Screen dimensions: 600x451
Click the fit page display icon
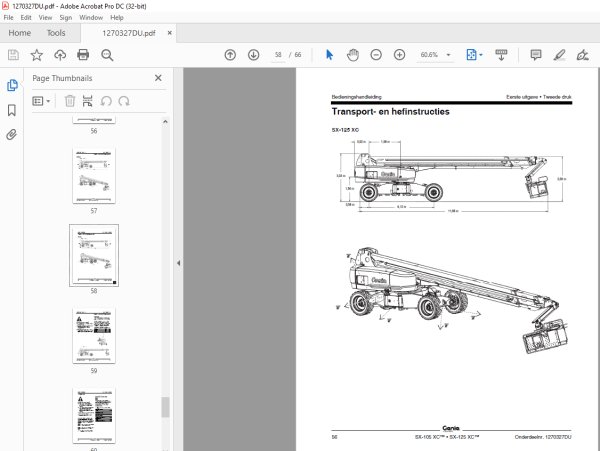click(471, 55)
